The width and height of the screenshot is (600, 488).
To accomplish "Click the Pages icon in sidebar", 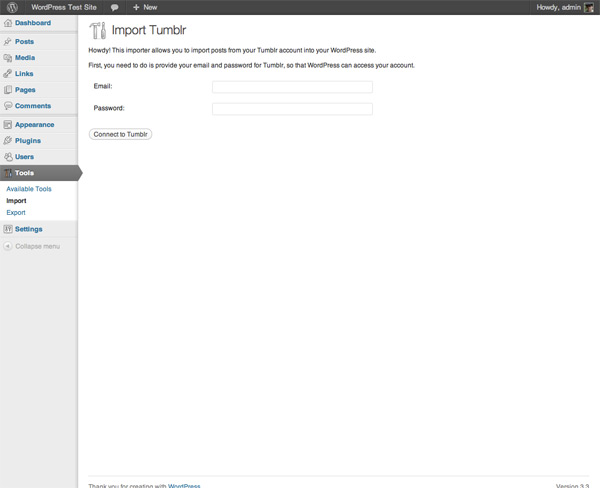I will pos(8,90).
